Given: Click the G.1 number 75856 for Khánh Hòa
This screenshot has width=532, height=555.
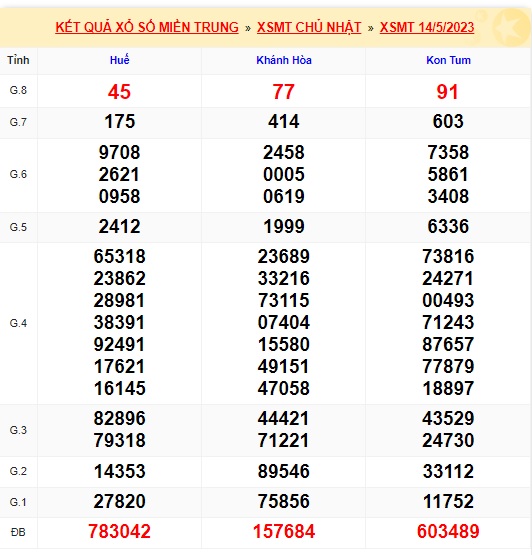Looking at the screenshot, I should click(x=284, y=502).
